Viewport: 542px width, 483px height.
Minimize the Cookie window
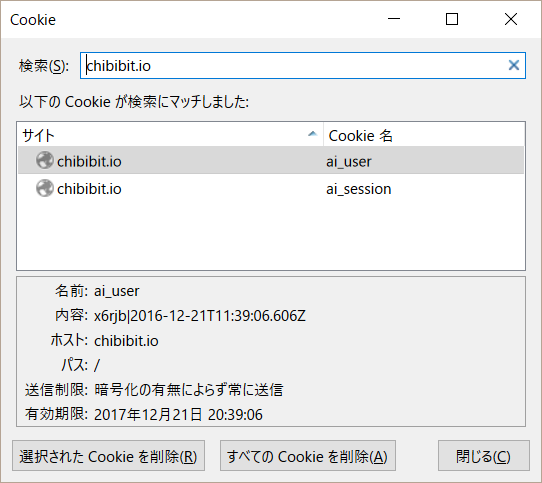[394, 19]
